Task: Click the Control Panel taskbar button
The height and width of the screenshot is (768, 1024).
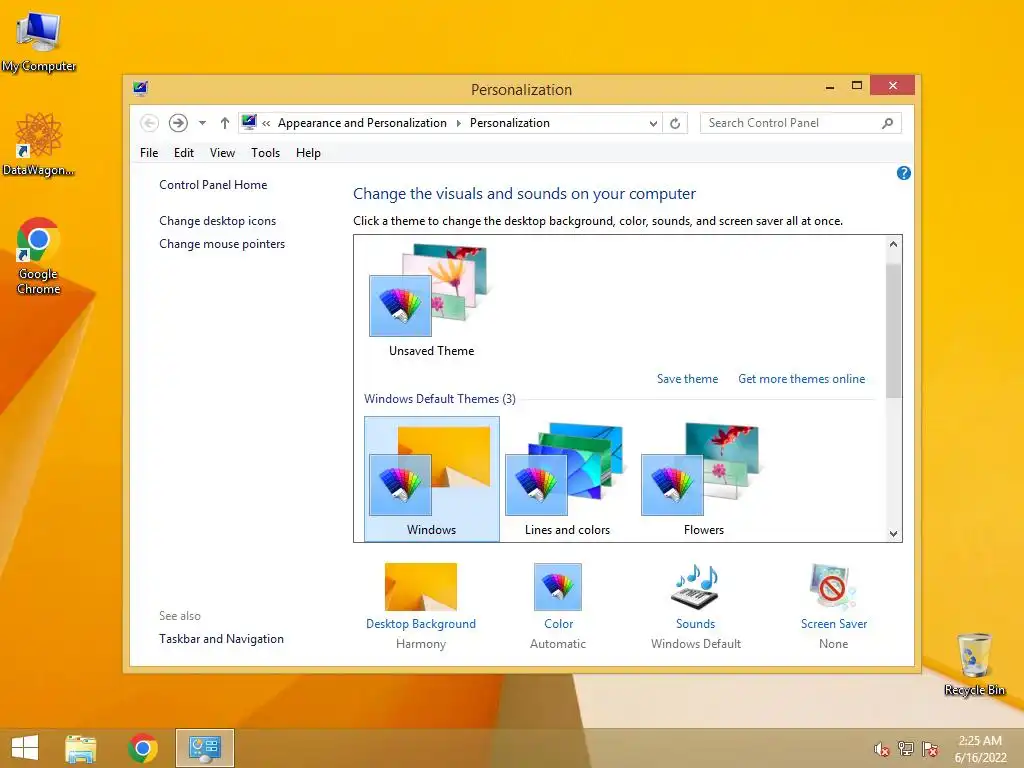Action: click(x=204, y=748)
